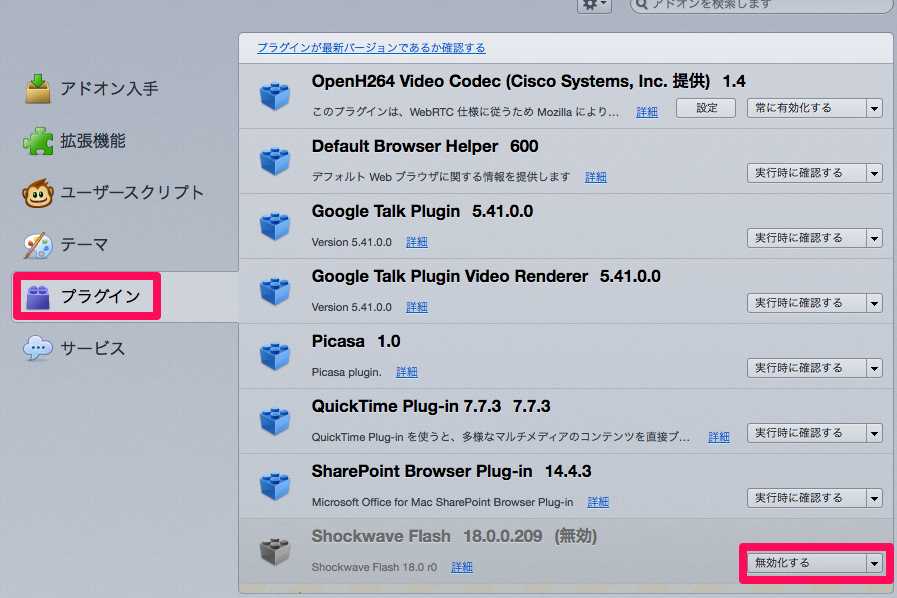Click the gear tools icon at top

click(x=593, y=5)
